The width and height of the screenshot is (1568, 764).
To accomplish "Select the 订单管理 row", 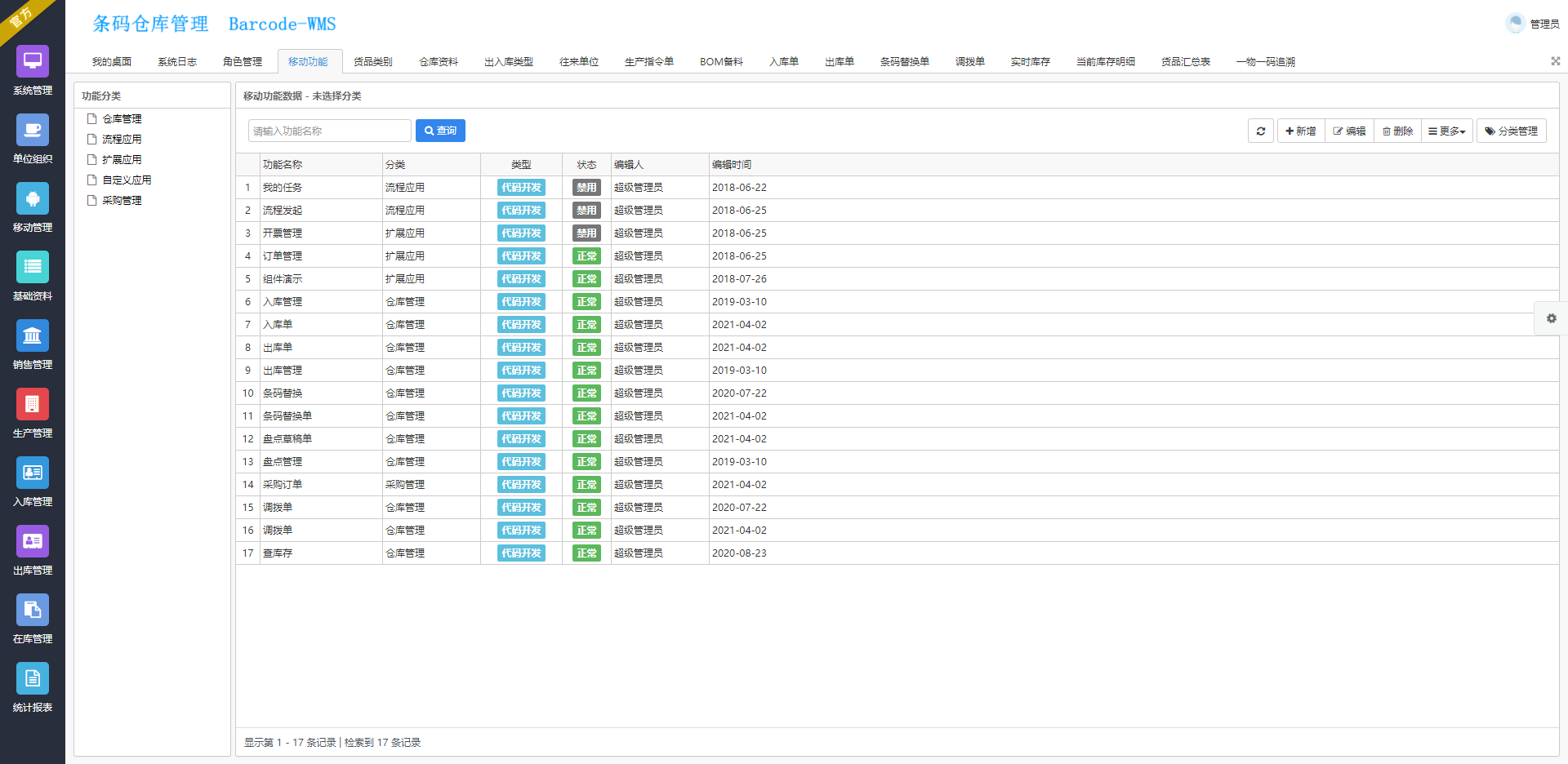I will click(x=898, y=256).
